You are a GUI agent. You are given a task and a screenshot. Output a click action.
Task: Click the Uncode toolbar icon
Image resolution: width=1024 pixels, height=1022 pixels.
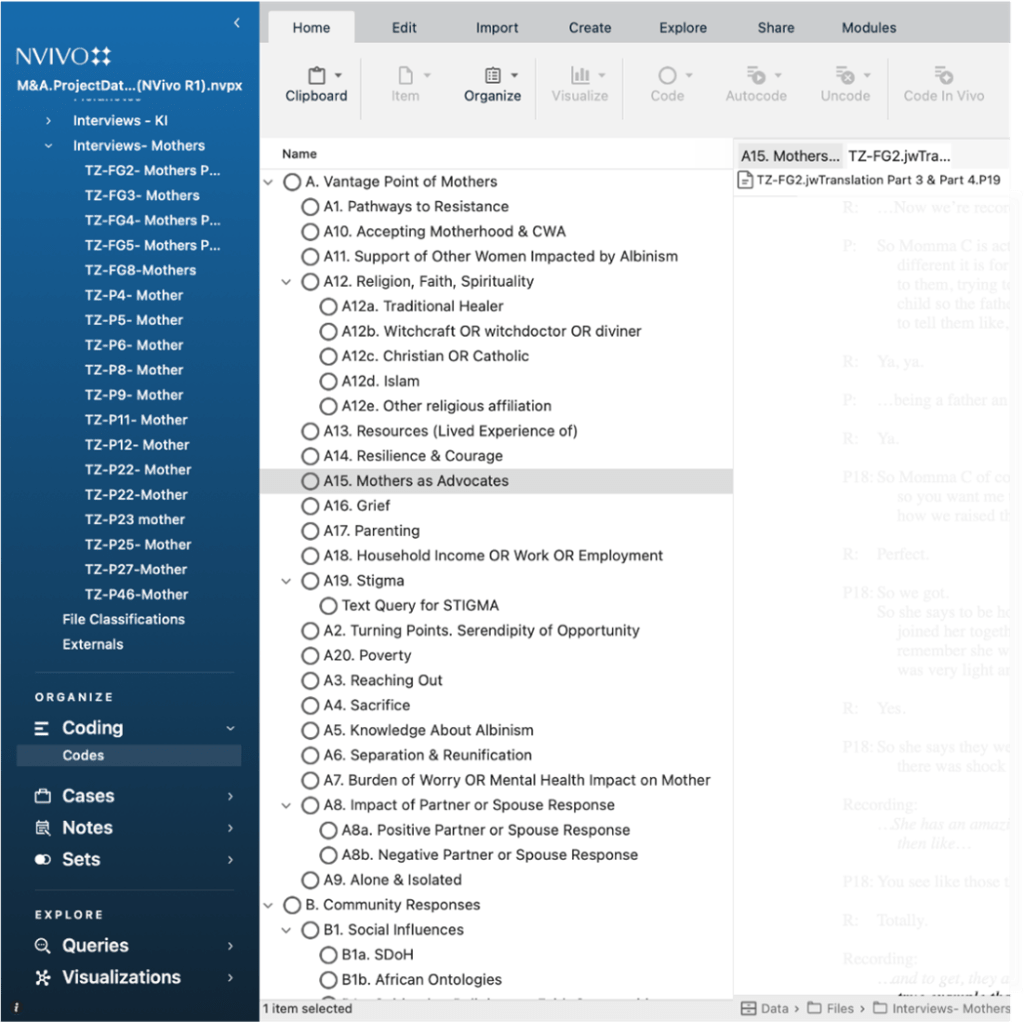coord(845,76)
